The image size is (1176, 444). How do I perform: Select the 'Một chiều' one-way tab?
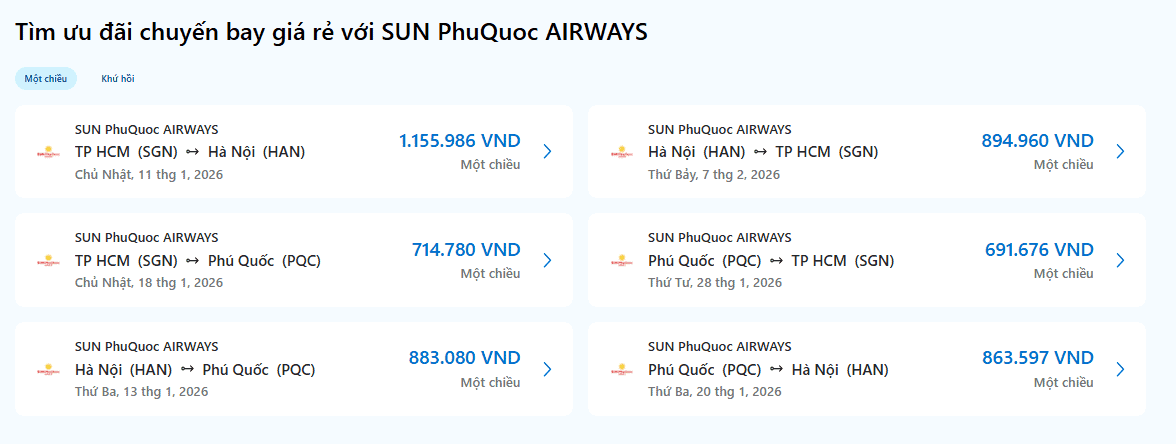(x=46, y=79)
